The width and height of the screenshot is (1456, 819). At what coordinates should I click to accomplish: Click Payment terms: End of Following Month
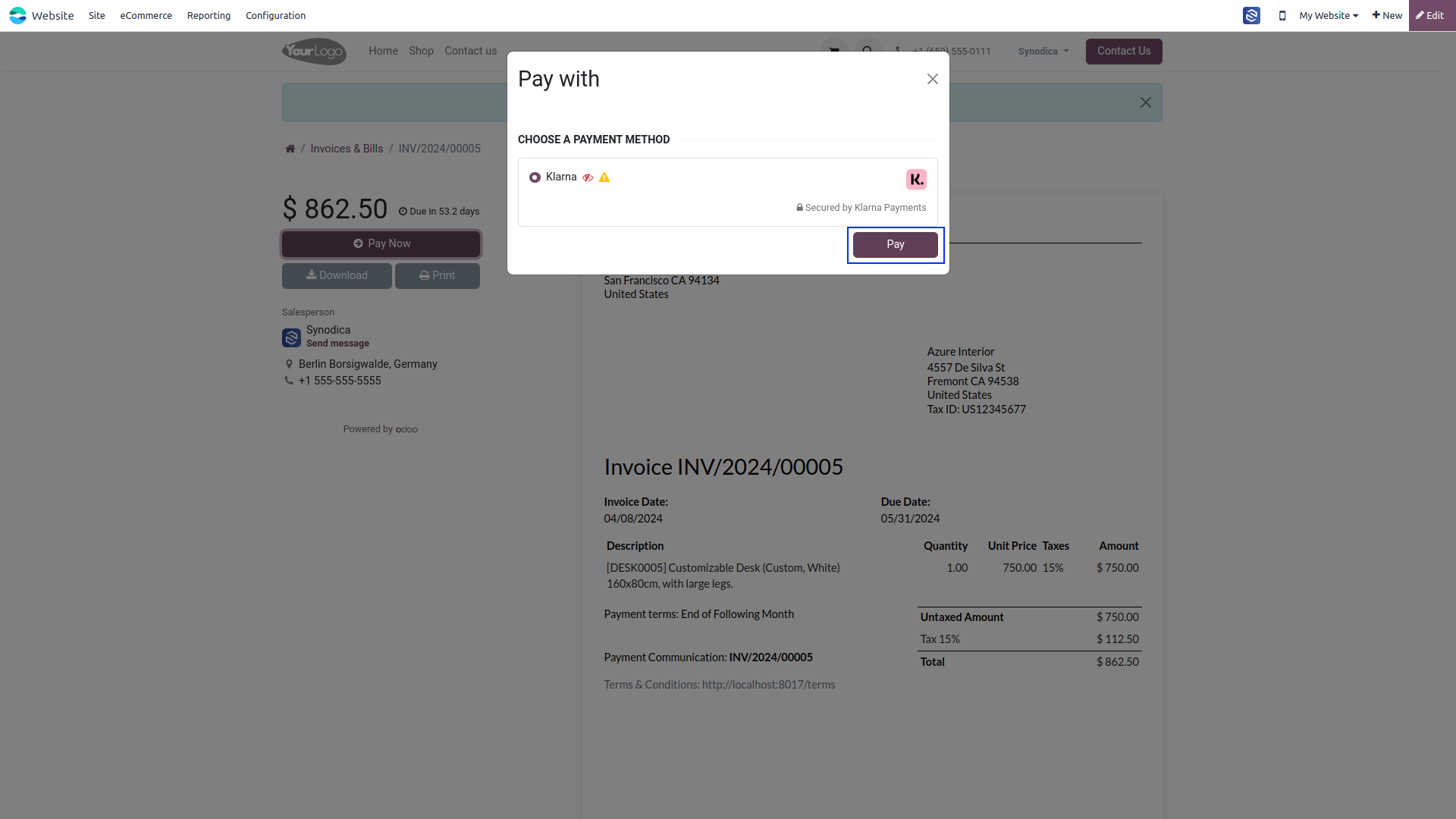[698, 614]
